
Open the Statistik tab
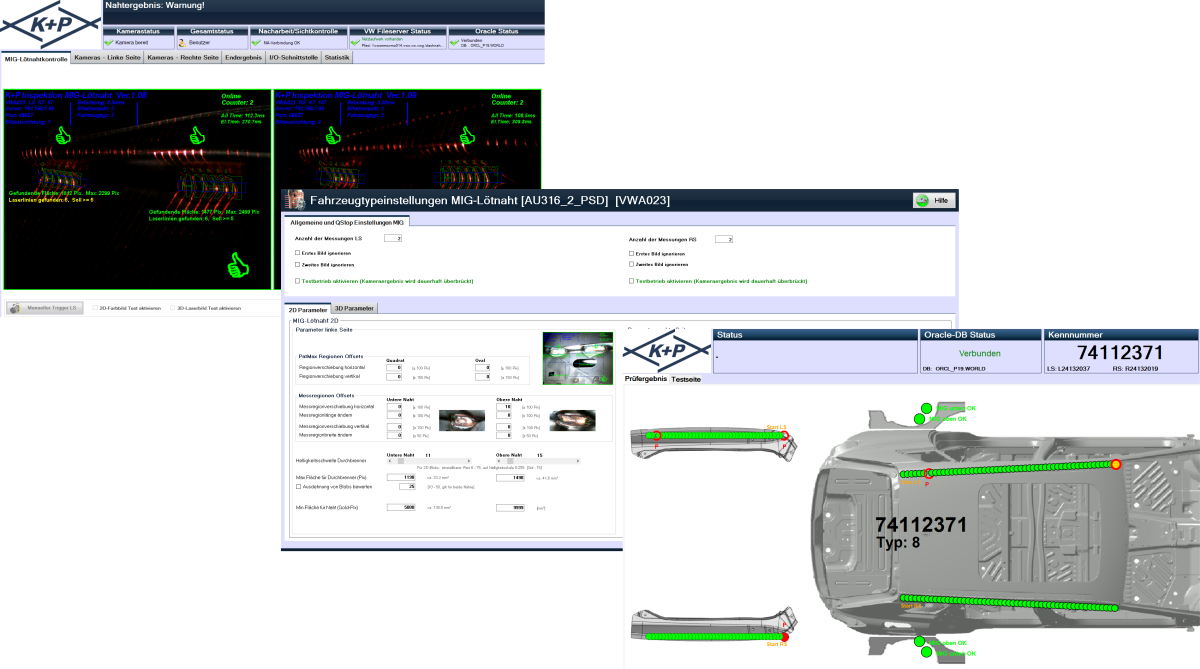click(x=338, y=59)
